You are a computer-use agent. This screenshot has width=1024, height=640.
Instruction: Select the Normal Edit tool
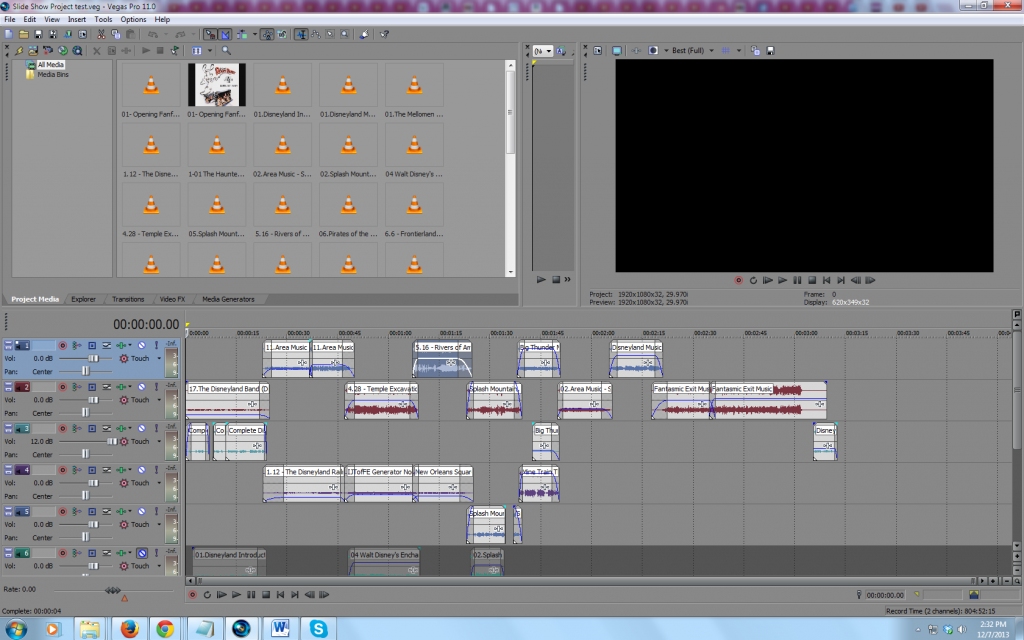pyautogui.click(x=301, y=34)
